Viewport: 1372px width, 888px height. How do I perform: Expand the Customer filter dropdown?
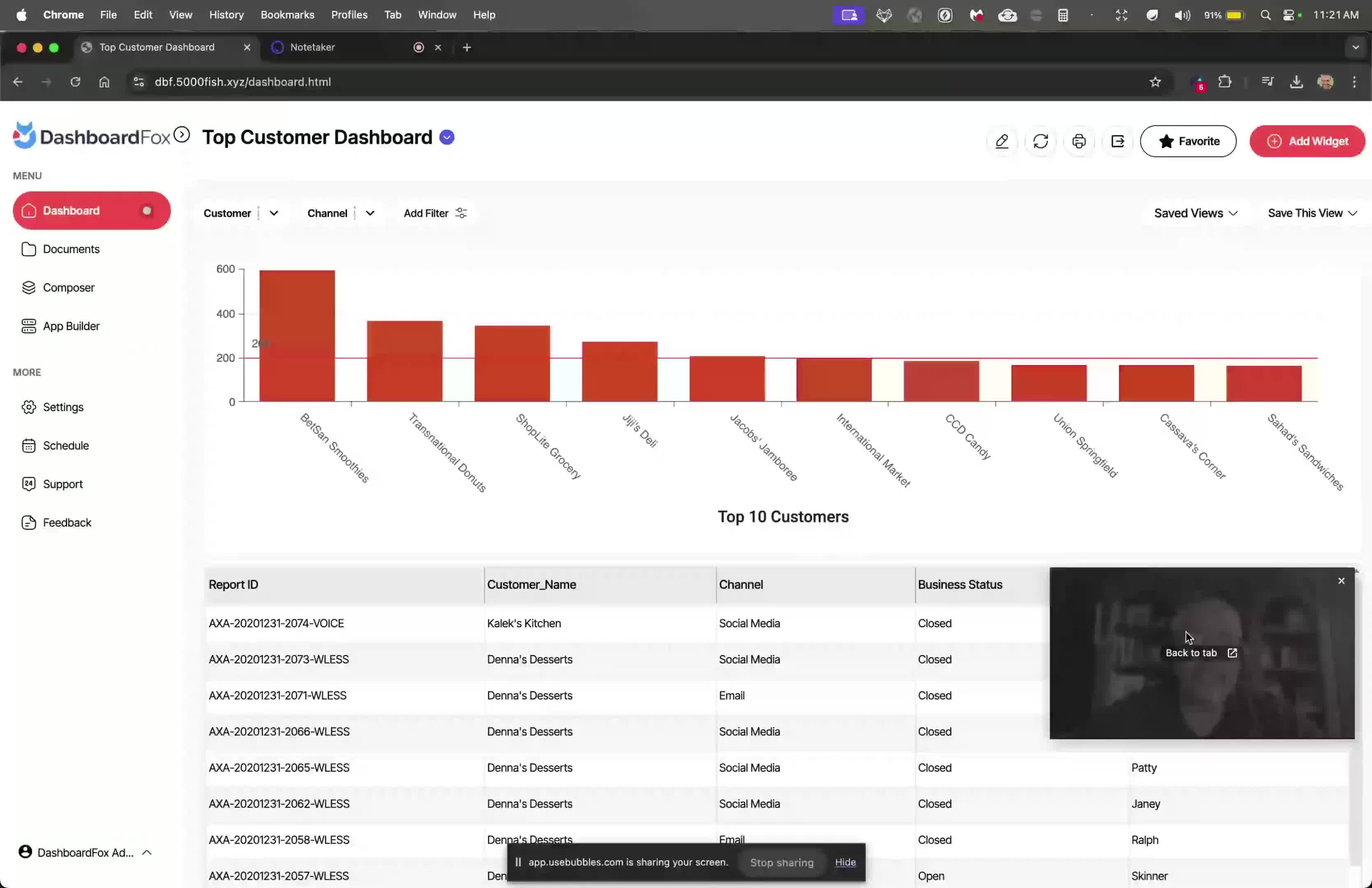point(274,213)
